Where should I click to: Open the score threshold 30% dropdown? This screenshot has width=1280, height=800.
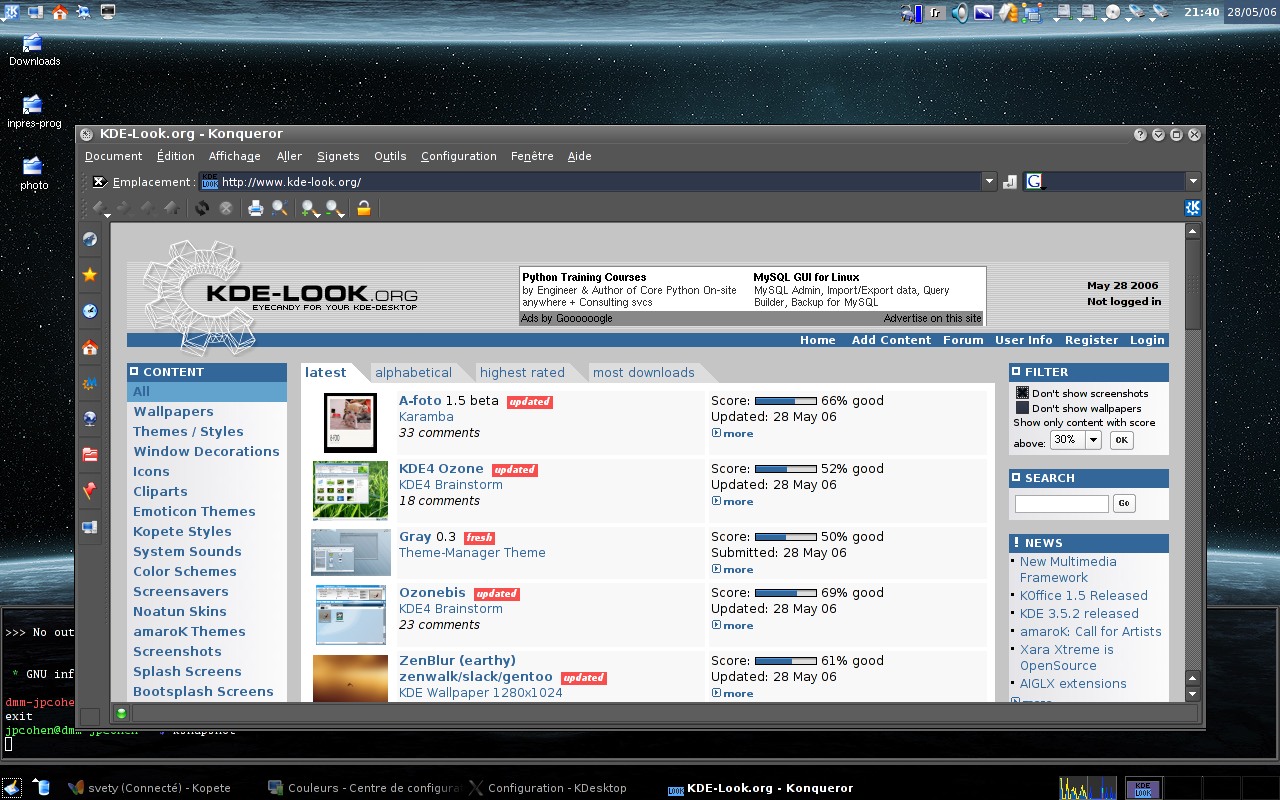point(1076,440)
